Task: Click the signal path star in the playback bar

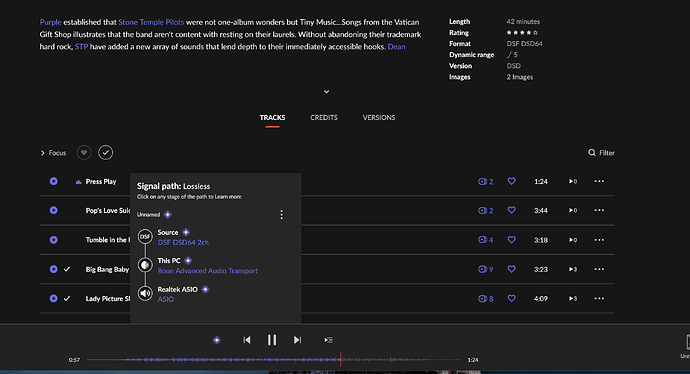Action: click(217, 340)
